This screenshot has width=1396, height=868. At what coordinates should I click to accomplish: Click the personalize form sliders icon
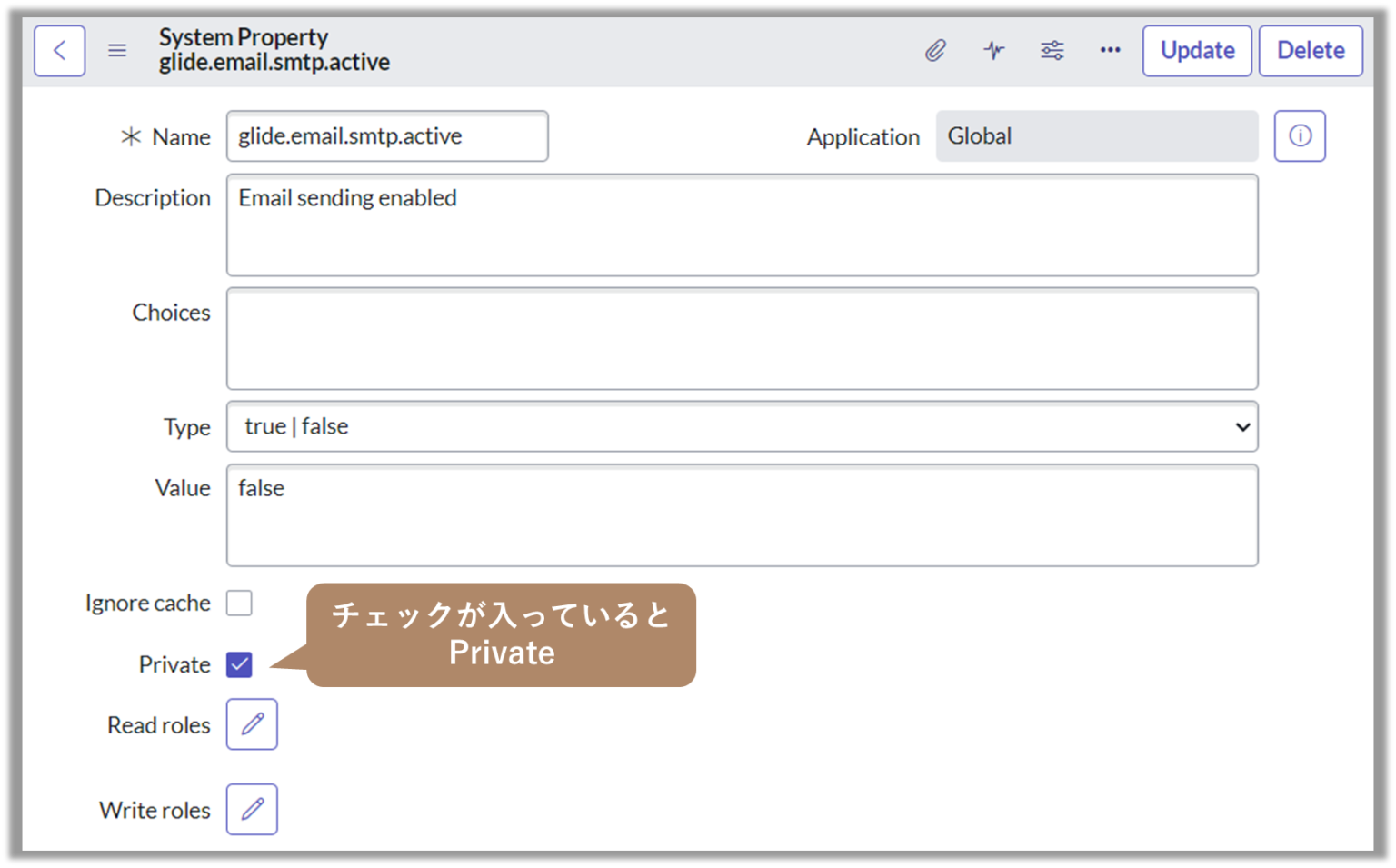pyautogui.click(x=1052, y=51)
